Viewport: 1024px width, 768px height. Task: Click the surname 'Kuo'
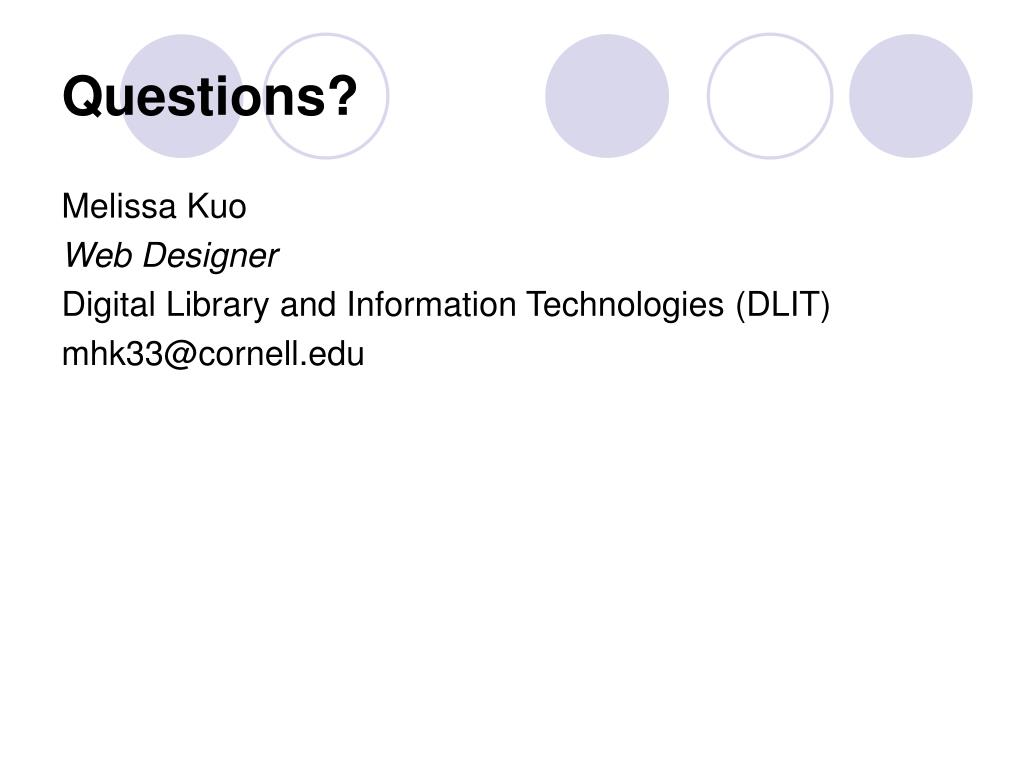(x=217, y=206)
